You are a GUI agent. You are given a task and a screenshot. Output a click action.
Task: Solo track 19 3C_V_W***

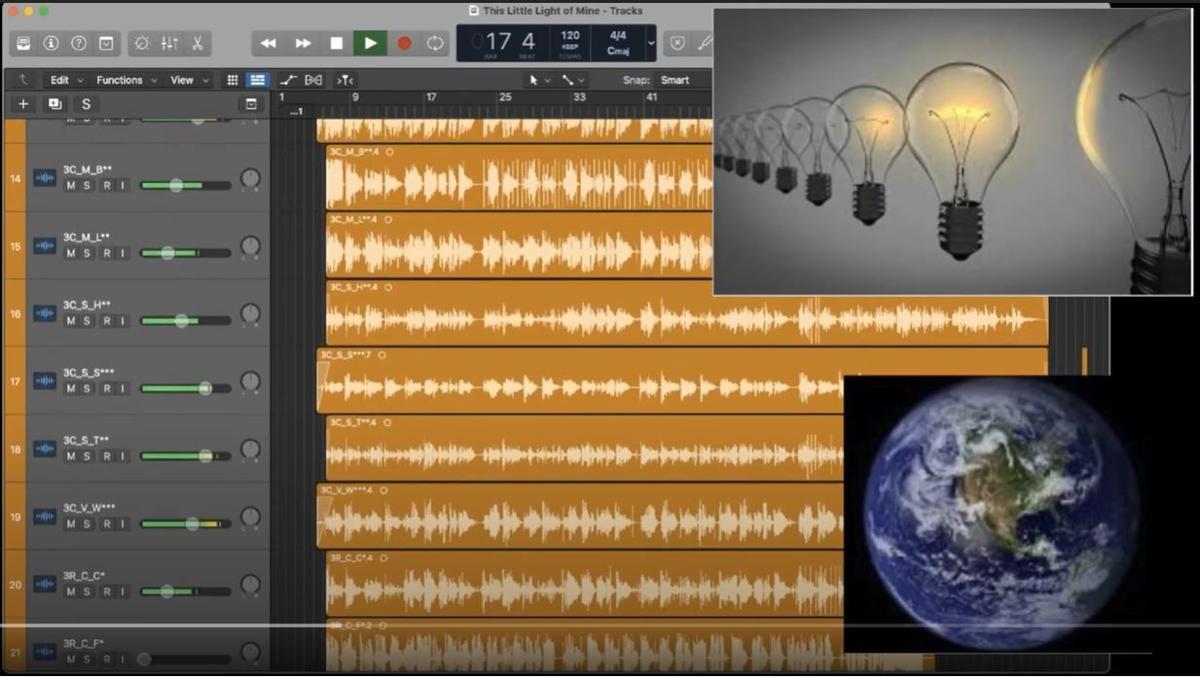(87, 523)
